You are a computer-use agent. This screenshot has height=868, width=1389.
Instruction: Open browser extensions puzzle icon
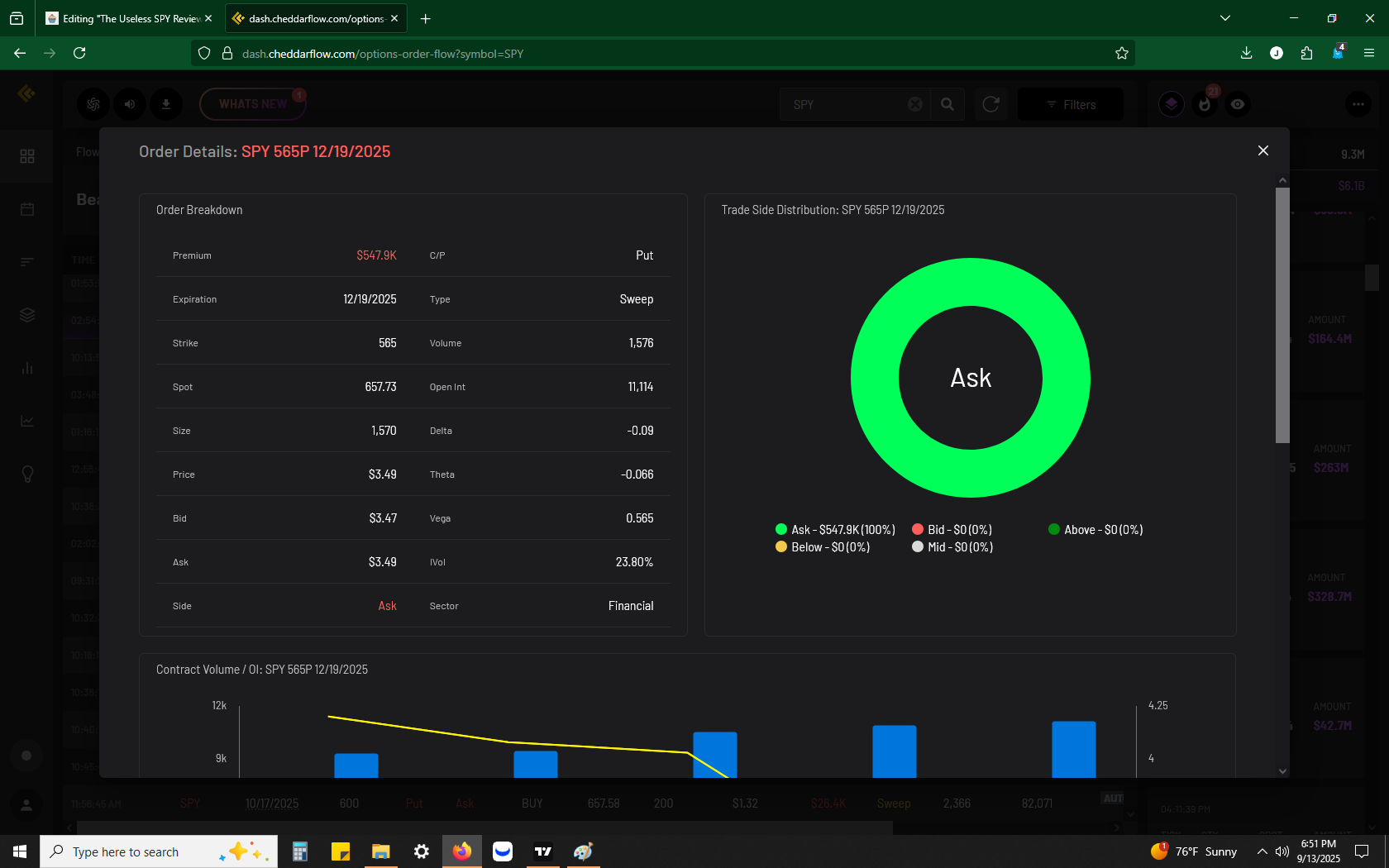(x=1306, y=53)
